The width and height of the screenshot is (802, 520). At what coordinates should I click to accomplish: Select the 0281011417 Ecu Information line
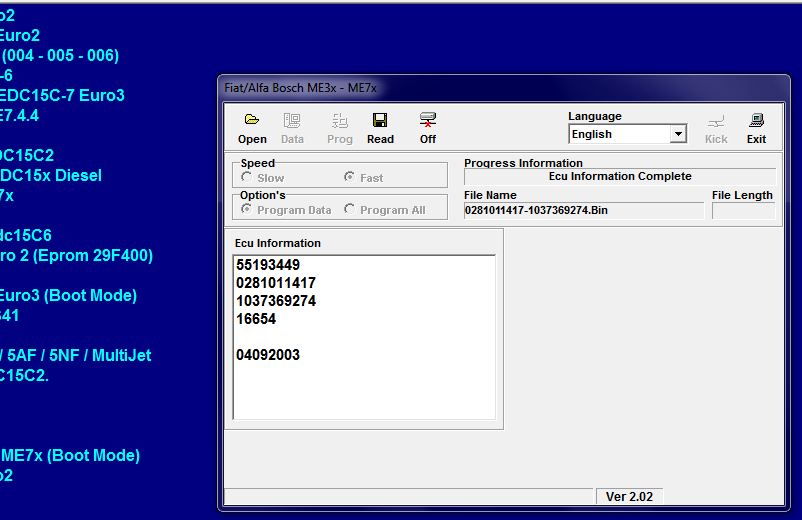point(276,283)
